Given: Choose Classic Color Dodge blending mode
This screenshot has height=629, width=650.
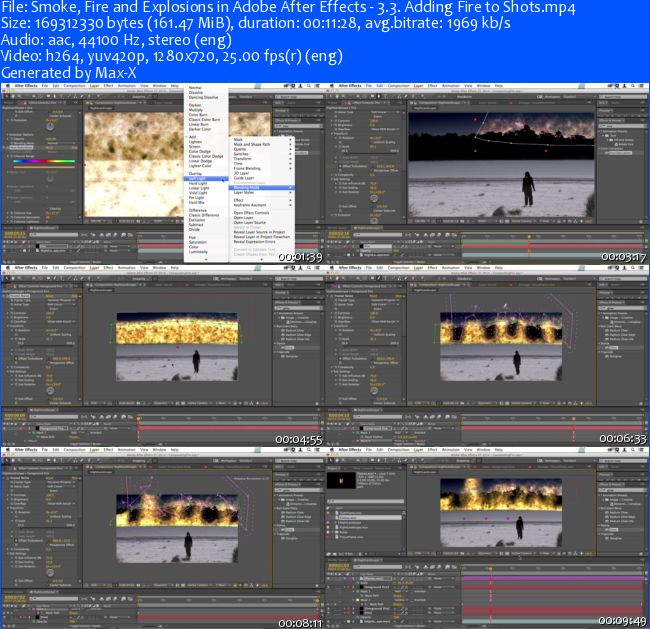Looking at the screenshot, I should pos(206,156).
